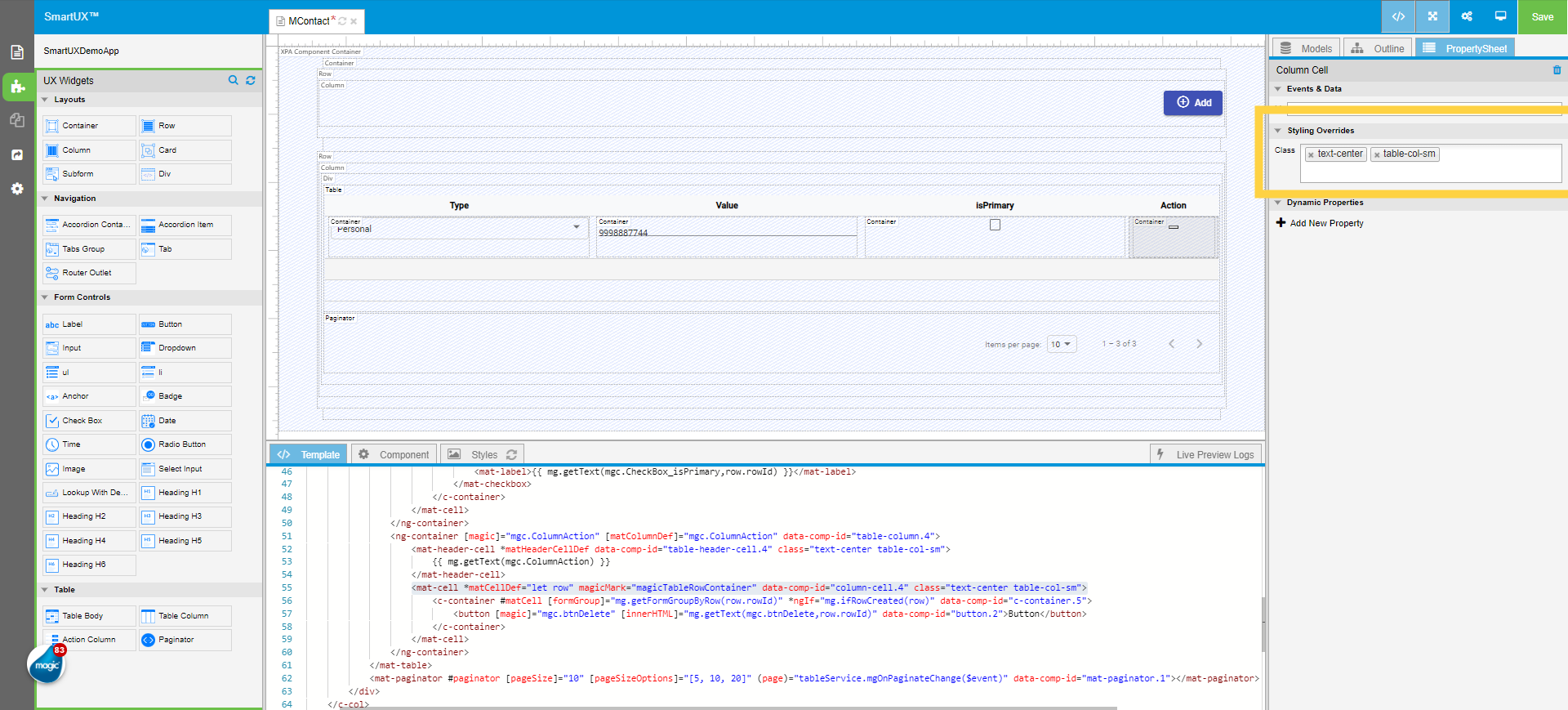Open the items per page dropdown
The image size is (1568, 710).
1062,344
